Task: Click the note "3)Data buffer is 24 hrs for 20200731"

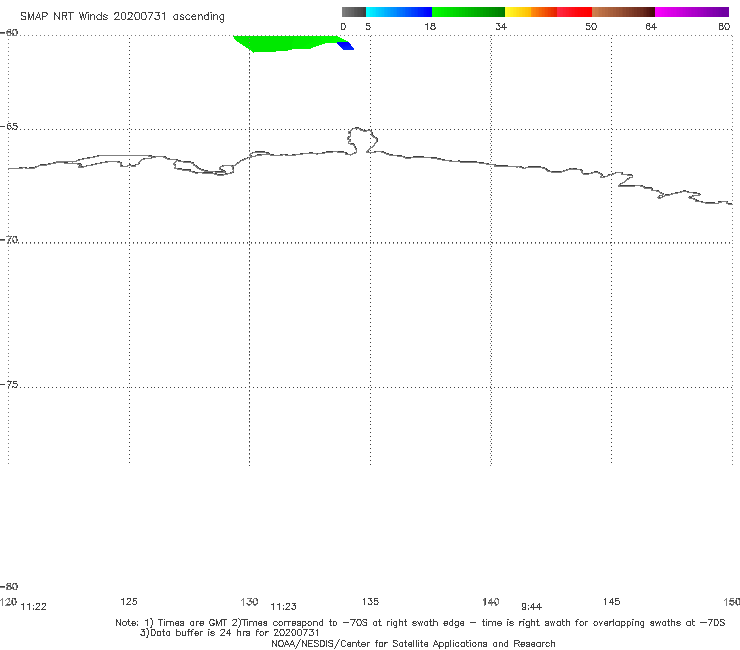Action: (229, 633)
